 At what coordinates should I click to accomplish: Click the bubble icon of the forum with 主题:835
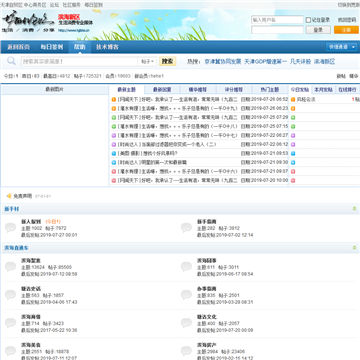tap(186, 295)
